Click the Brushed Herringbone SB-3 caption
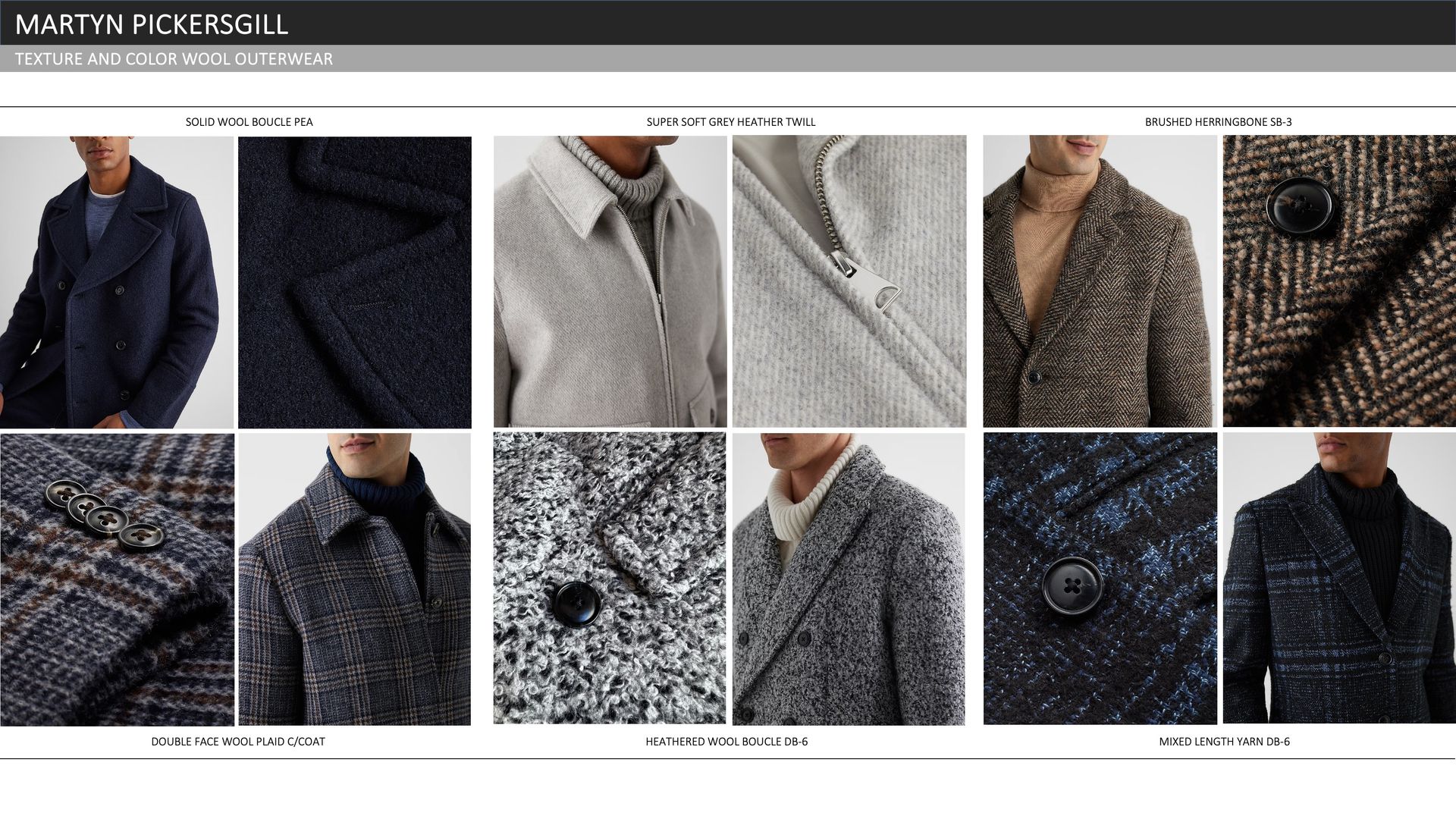 pyautogui.click(x=1218, y=122)
